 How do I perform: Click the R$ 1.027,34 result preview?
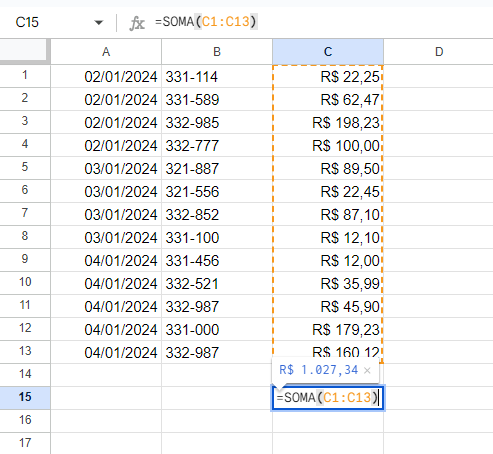pos(319,370)
